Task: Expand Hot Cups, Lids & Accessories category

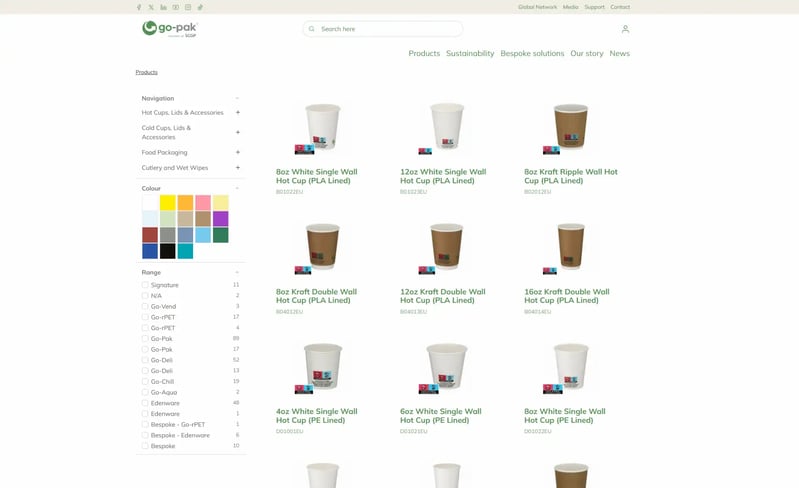Action: coord(238,113)
